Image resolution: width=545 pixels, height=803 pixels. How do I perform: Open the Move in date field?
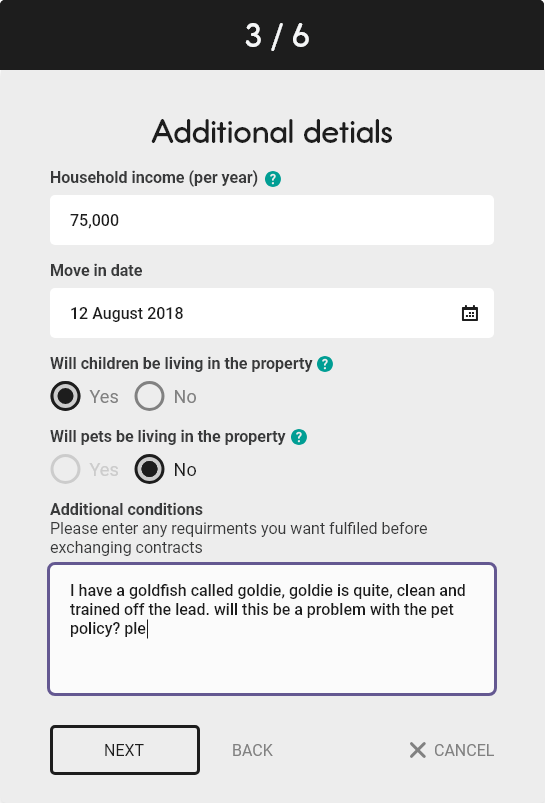coord(272,313)
